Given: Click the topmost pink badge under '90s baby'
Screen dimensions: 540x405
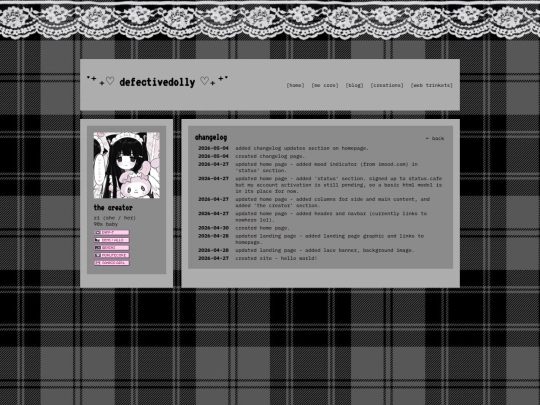Looking at the screenshot, I should [112, 232].
